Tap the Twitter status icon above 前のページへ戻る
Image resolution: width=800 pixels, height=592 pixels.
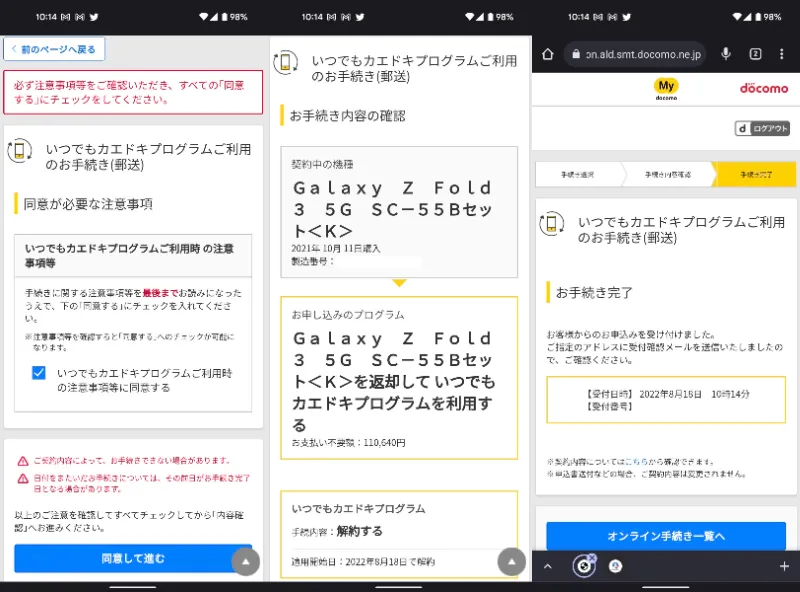click(x=94, y=17)
